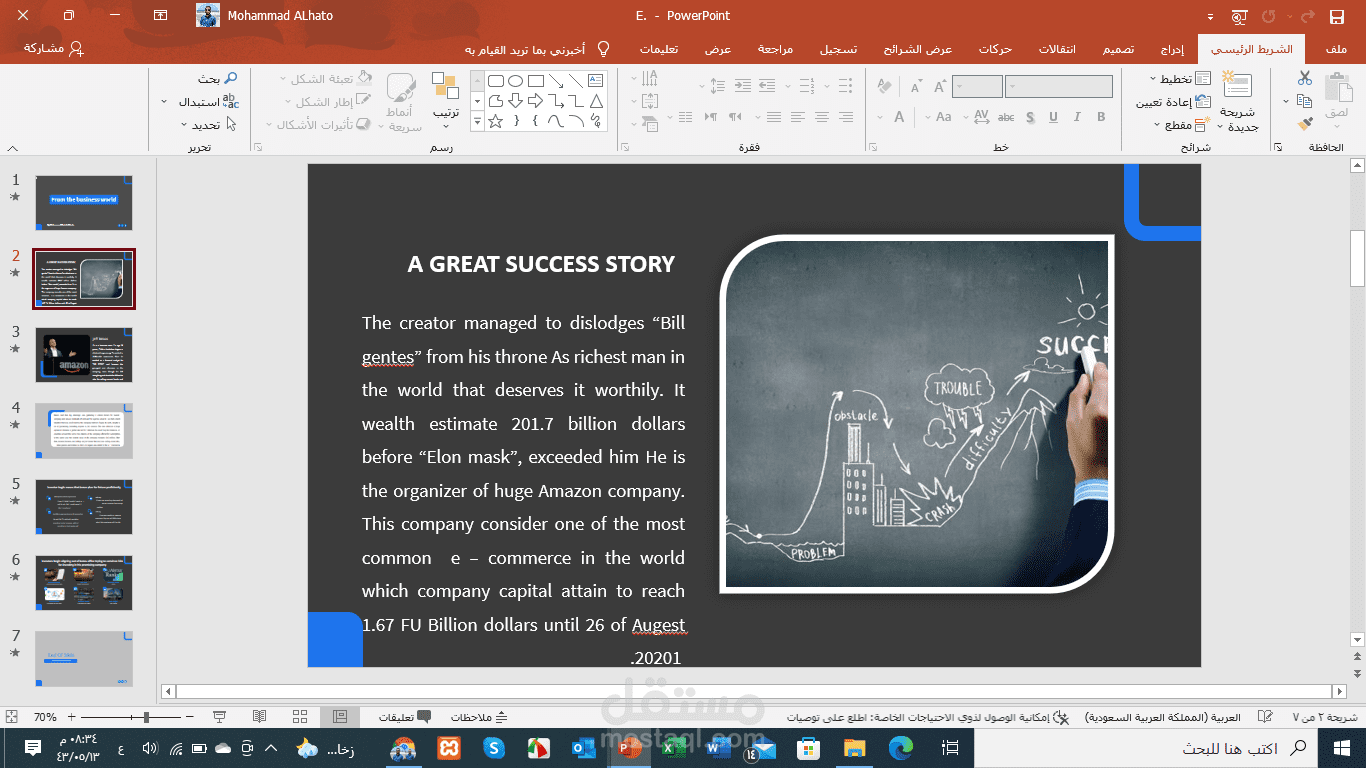Image resolution: width=1366 pixels, height=768 pixels.
Task: Open PowerPoint from the Windows taskbar
Action: click(x=629, y=748)
